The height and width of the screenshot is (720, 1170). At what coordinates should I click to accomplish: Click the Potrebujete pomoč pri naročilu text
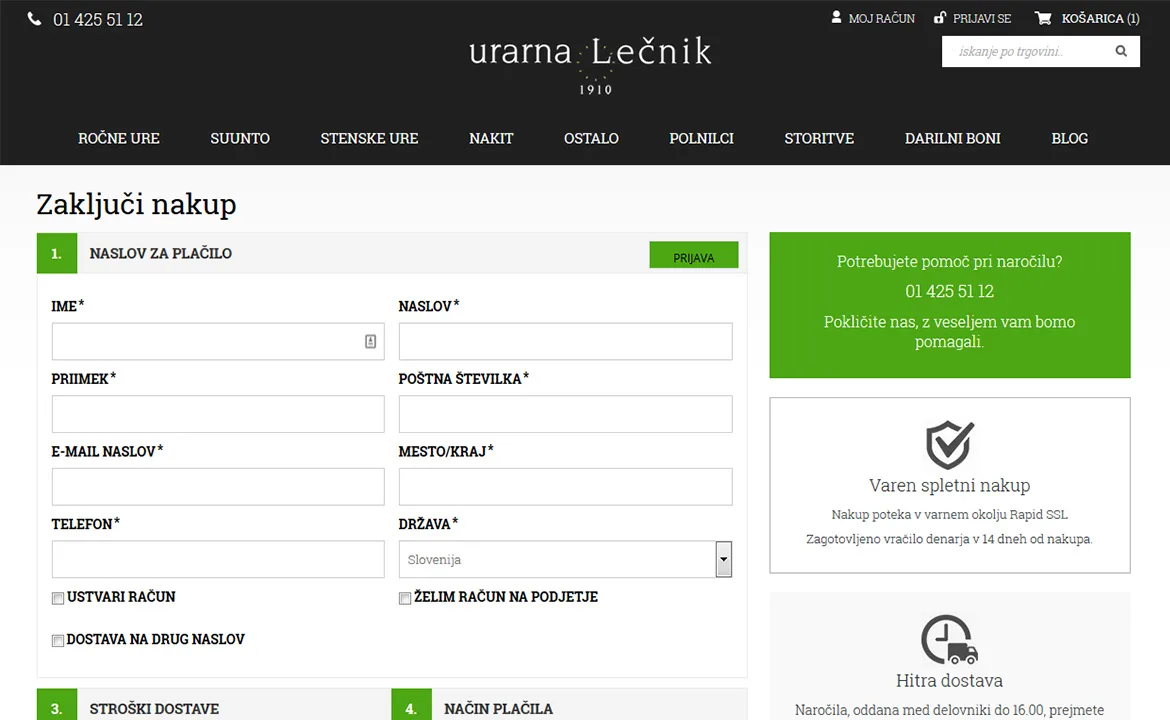(x=949, y=261)
